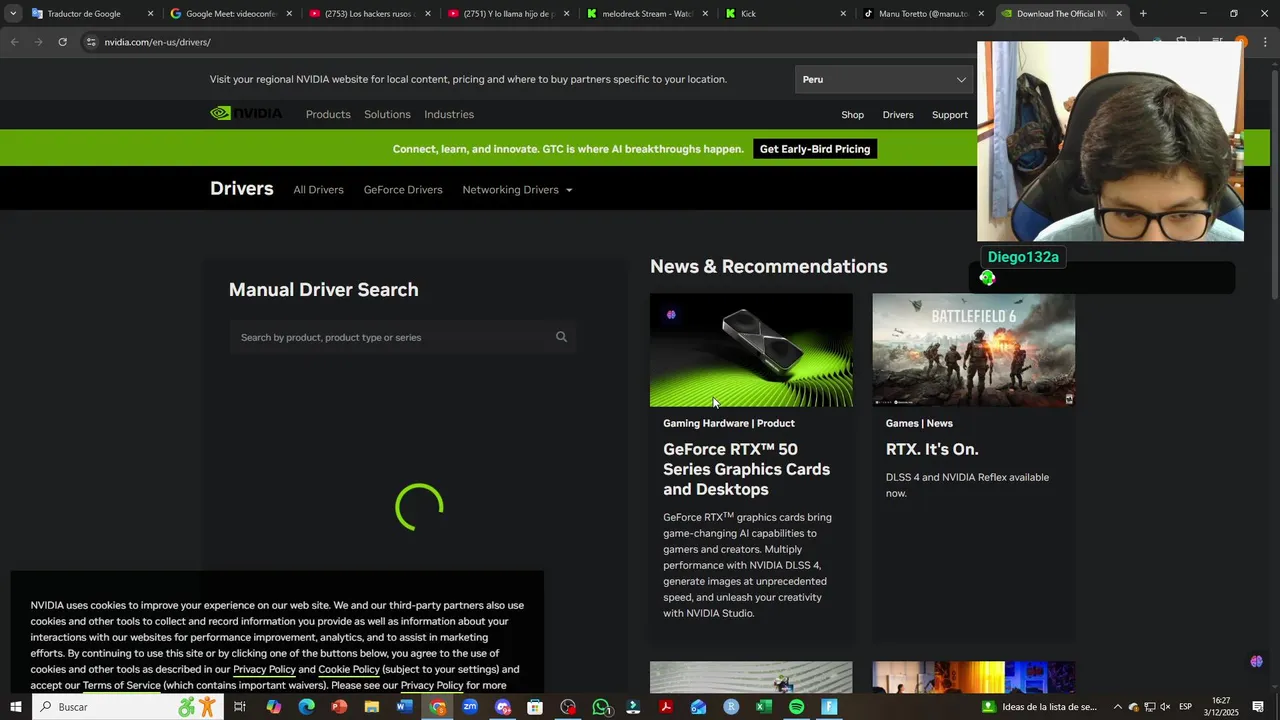Open GeForce RTX 50 Series article title

(746, 469)
